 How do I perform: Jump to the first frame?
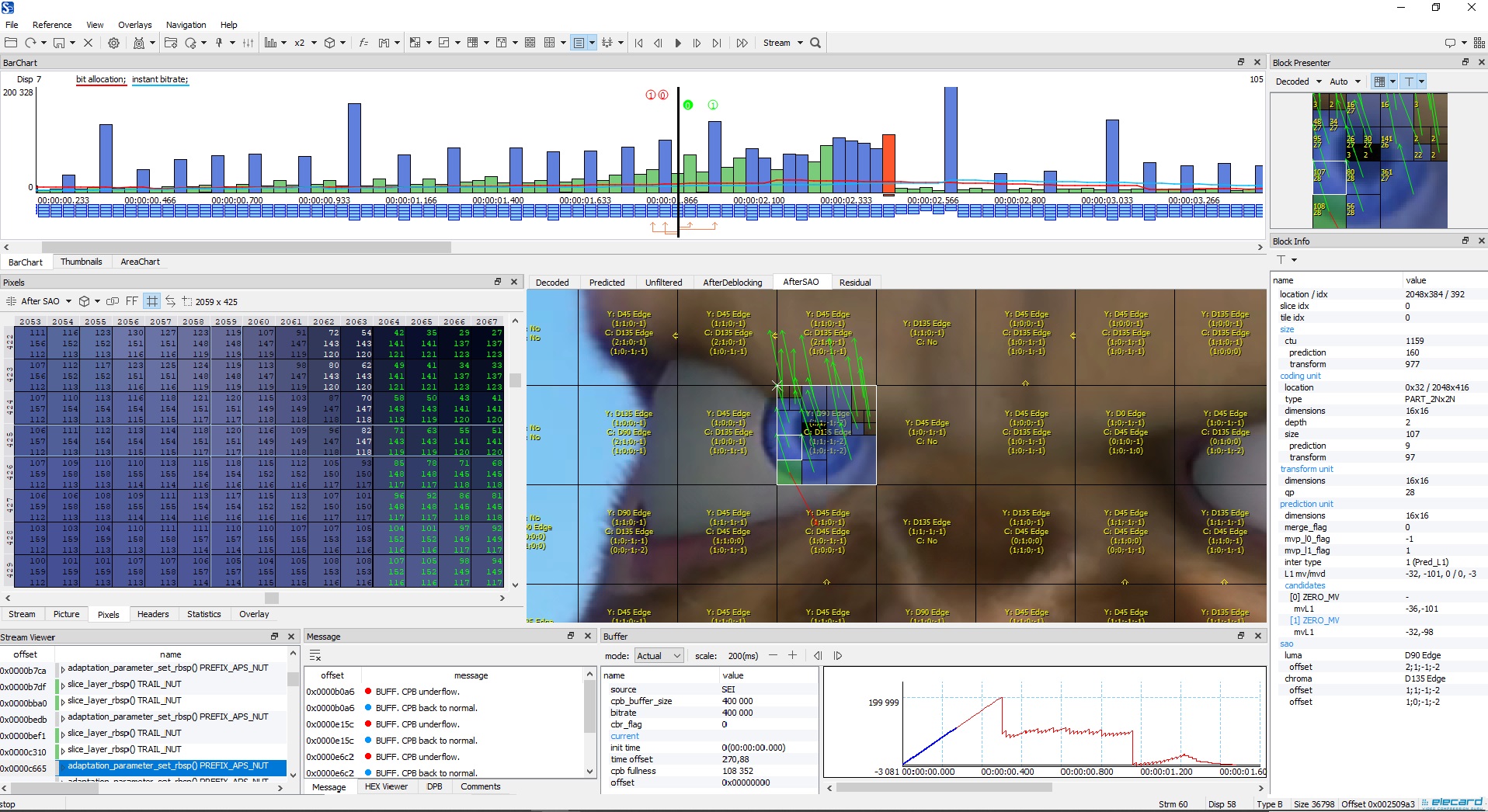[638, 43]
